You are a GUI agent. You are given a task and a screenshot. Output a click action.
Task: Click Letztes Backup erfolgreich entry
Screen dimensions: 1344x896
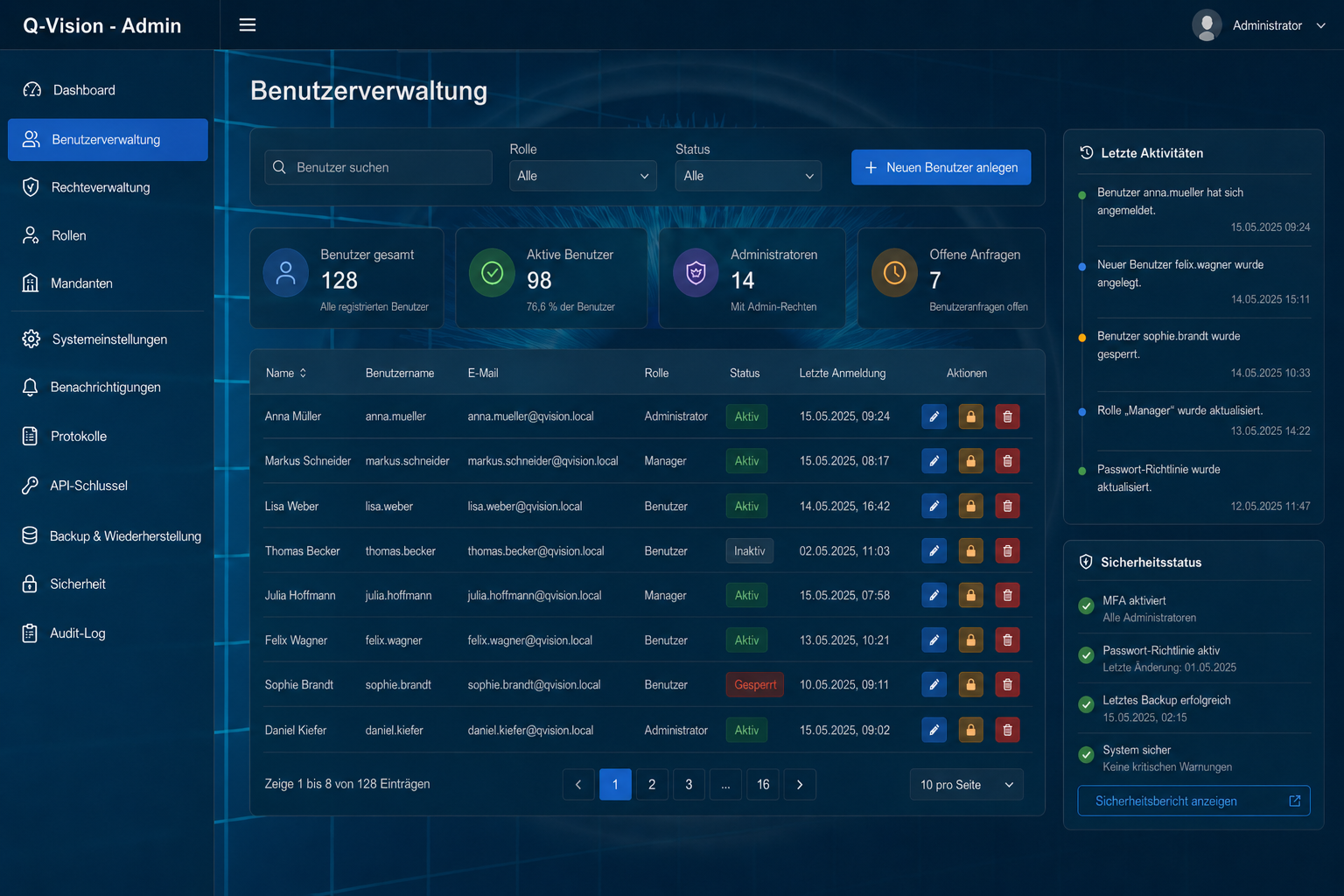pyautogui.click(x=1194, y=708)
